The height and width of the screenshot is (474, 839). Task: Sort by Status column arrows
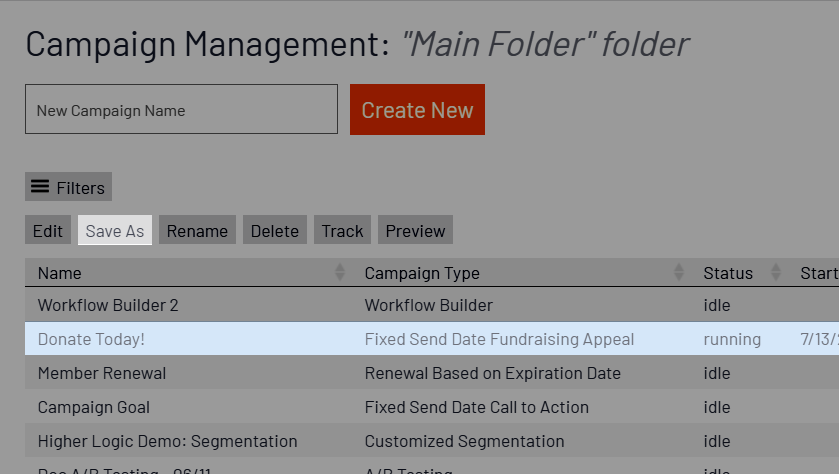(x=776, y=272)
